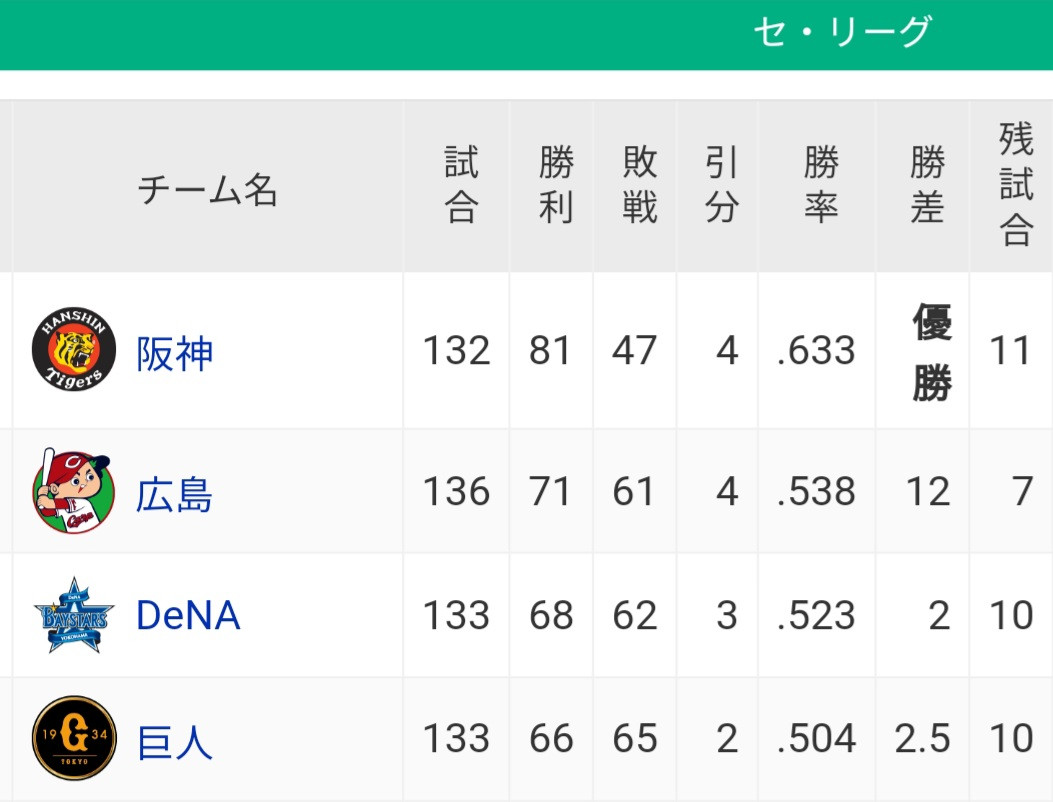Click the 引分 column header
This screenshot has width=1053, height=802.
click(x=722, y=184)
